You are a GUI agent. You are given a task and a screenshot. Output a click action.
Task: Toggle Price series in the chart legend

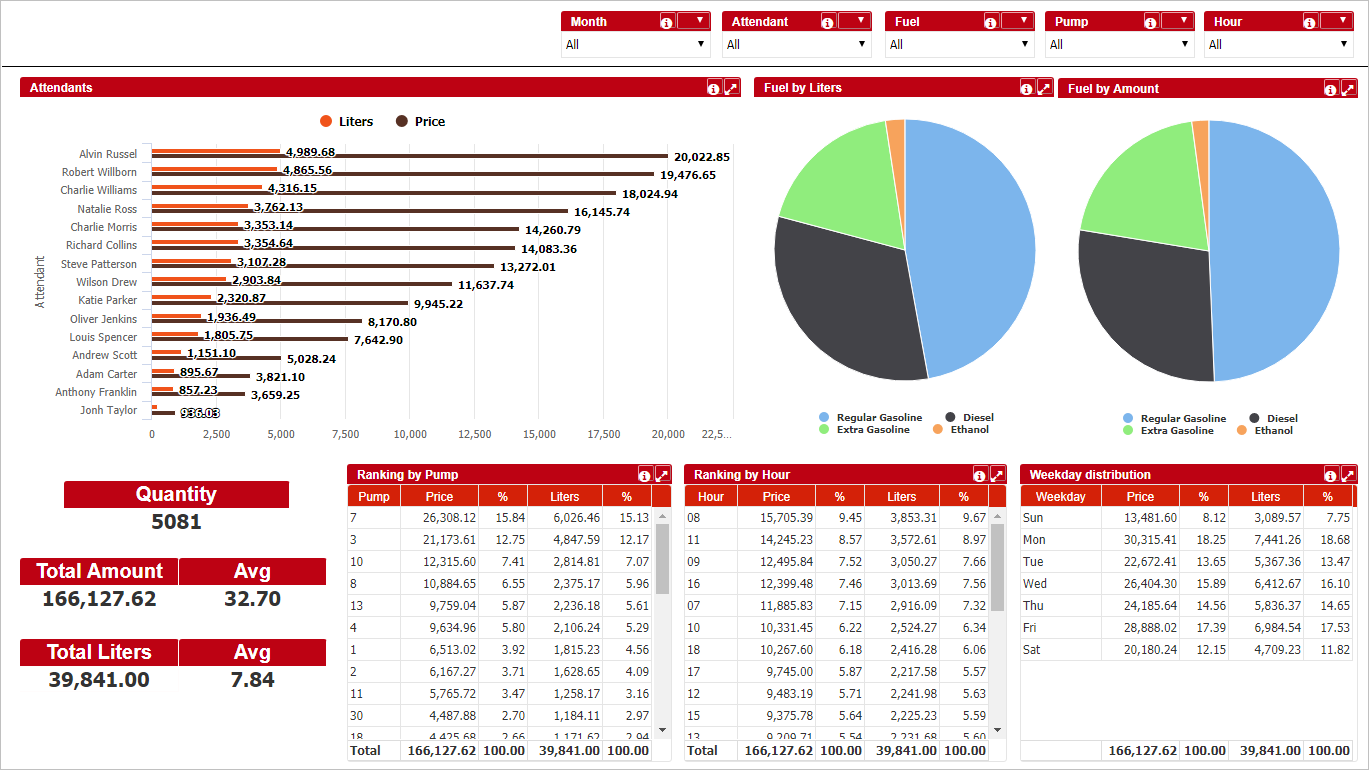coord(420,122)
